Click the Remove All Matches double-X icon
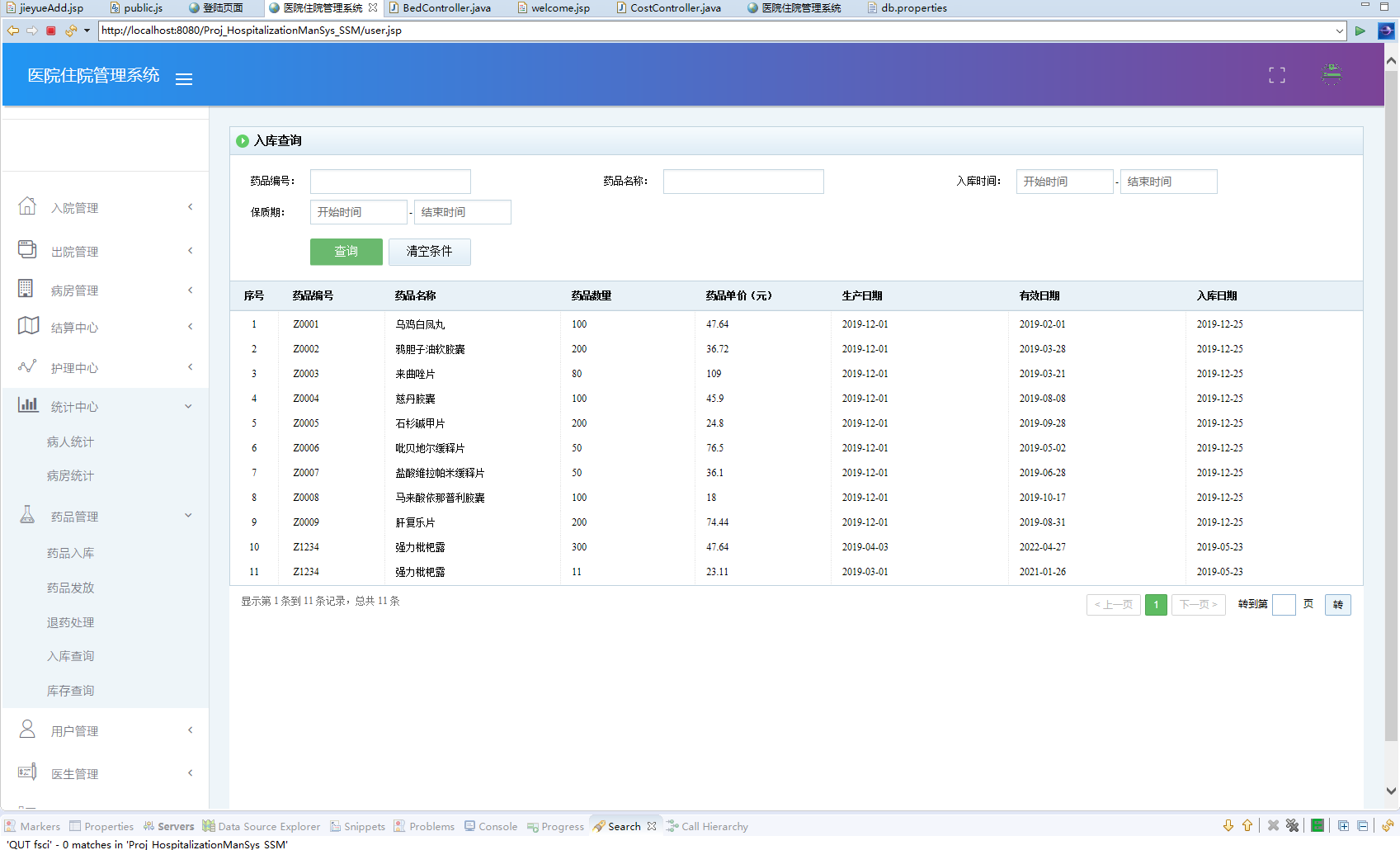1400x850 pixels. pyautogui.click(x=1292, y=826)
